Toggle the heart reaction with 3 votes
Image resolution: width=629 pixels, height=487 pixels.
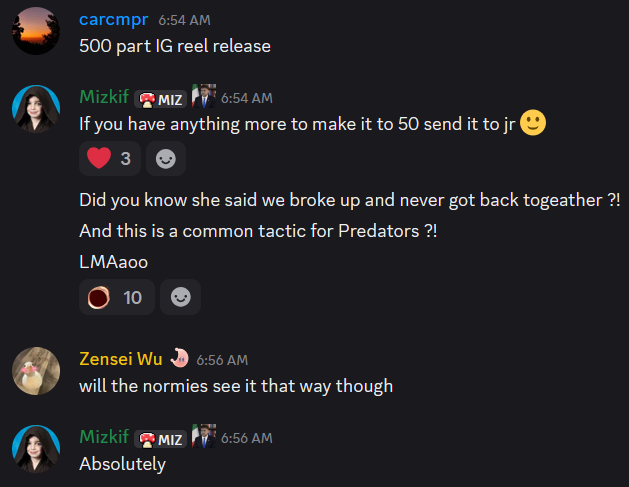(110, 158)
